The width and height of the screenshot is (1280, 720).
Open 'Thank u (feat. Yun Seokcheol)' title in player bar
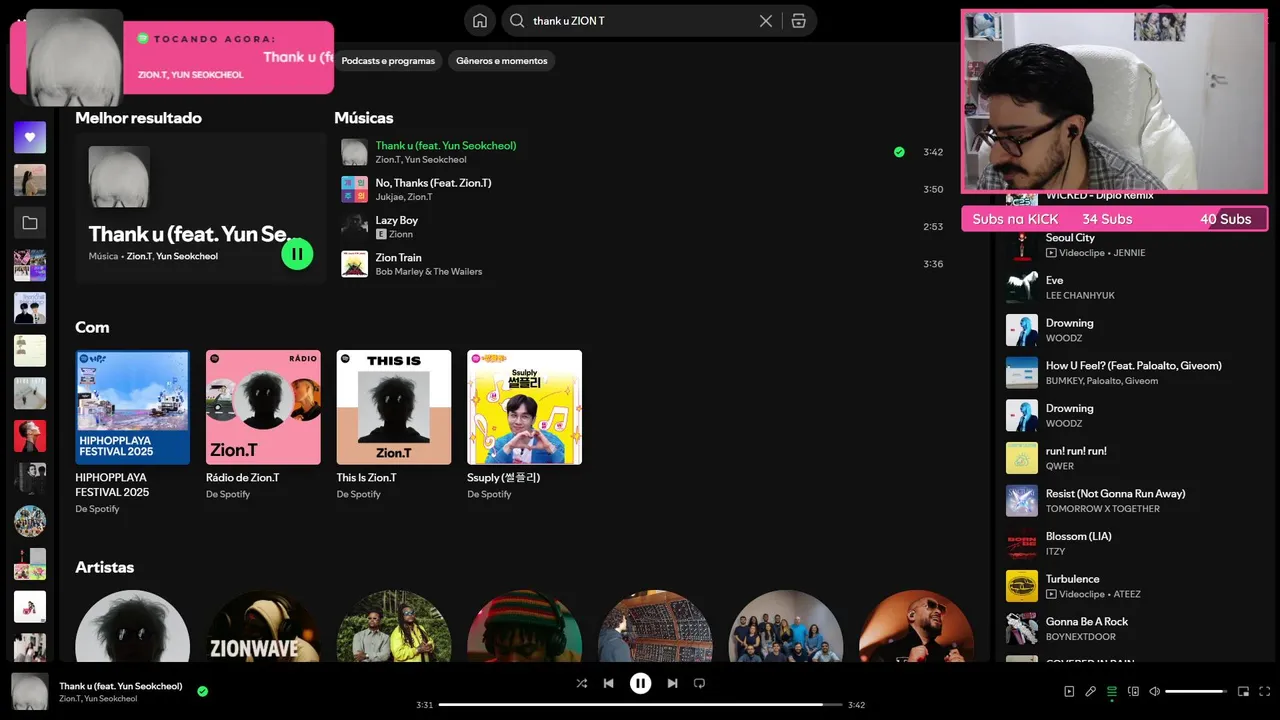point(121,686)
